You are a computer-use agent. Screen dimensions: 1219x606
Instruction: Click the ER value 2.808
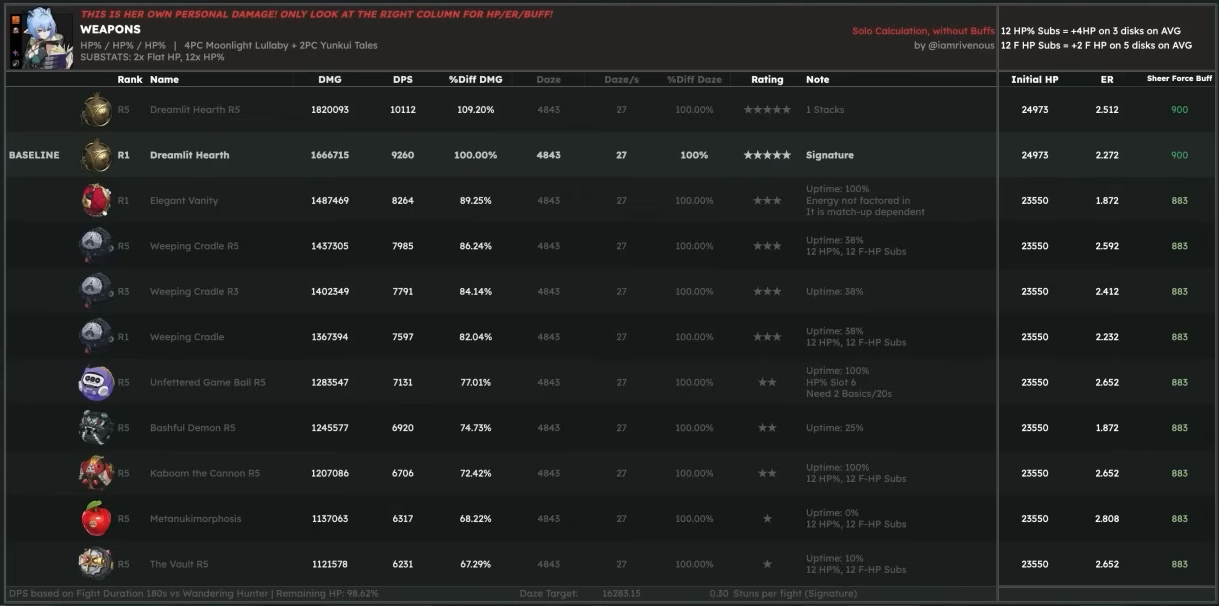(x=1107, y=519)
